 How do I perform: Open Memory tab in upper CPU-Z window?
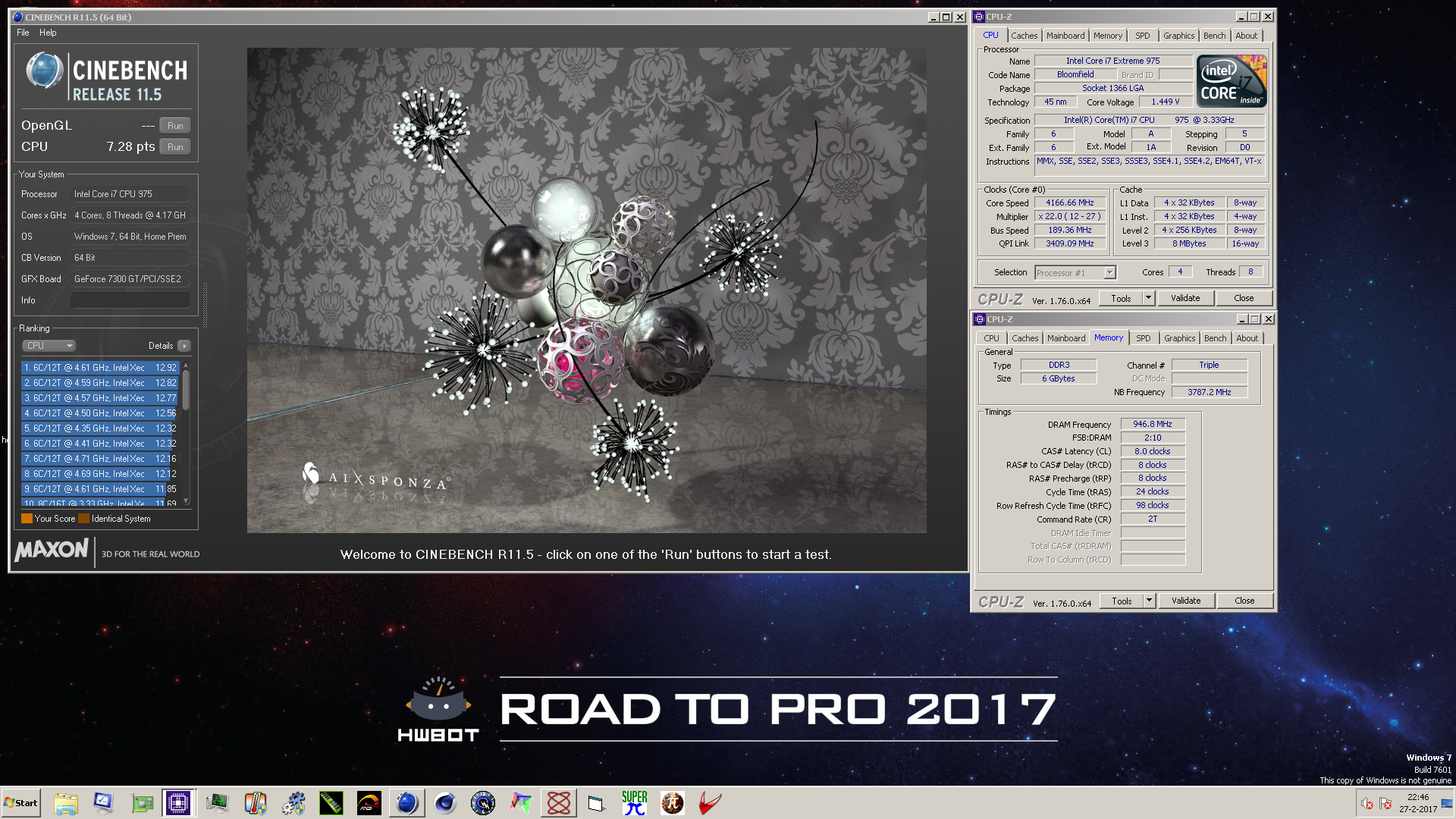(x=1108, y=36)
